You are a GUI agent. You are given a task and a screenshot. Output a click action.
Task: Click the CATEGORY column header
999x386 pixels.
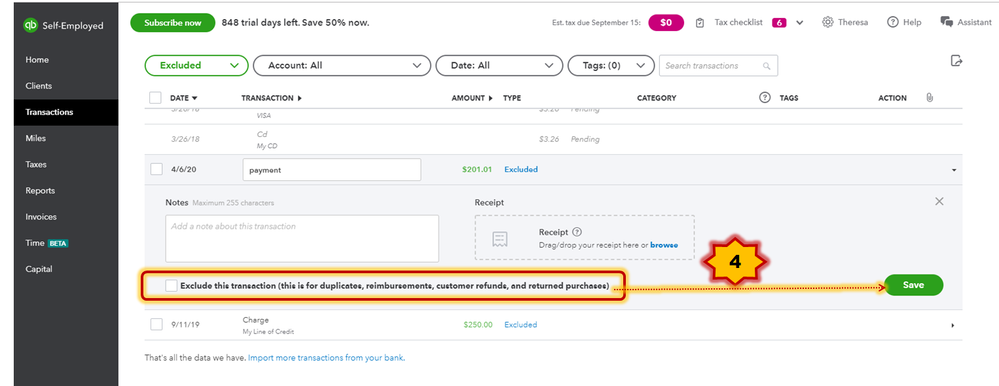pos(656,98)
